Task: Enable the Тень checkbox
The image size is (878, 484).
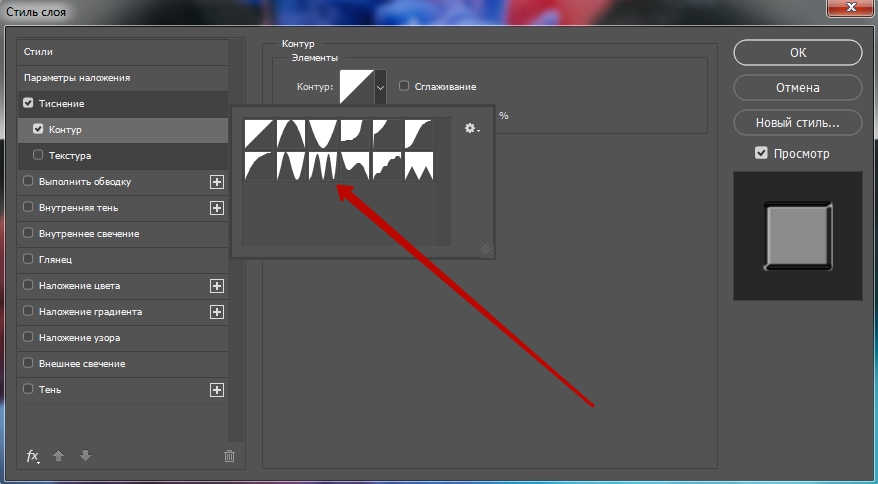Action: point(28,388)
